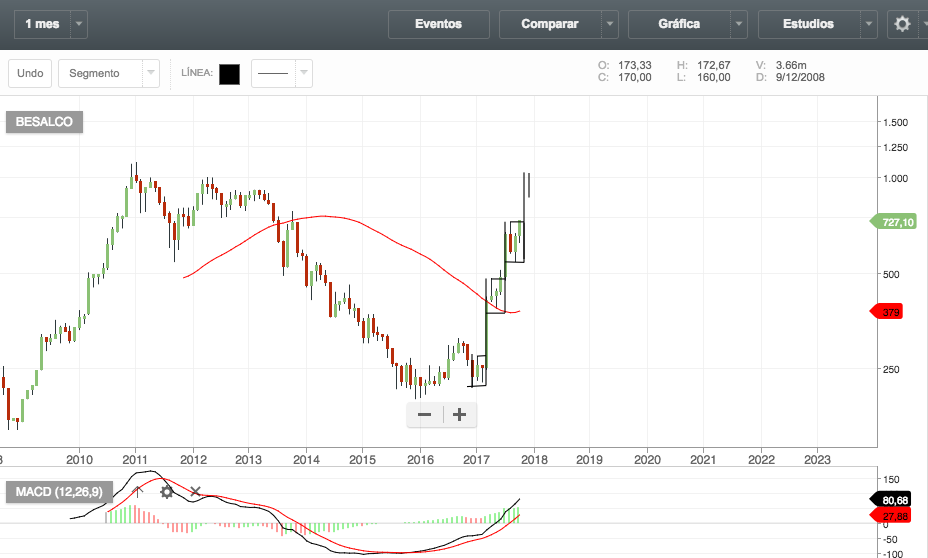Viewport: 928px width, 558px height.
Task: Click the 80,68 MACD value tag
Action: (x=891, y=500)
